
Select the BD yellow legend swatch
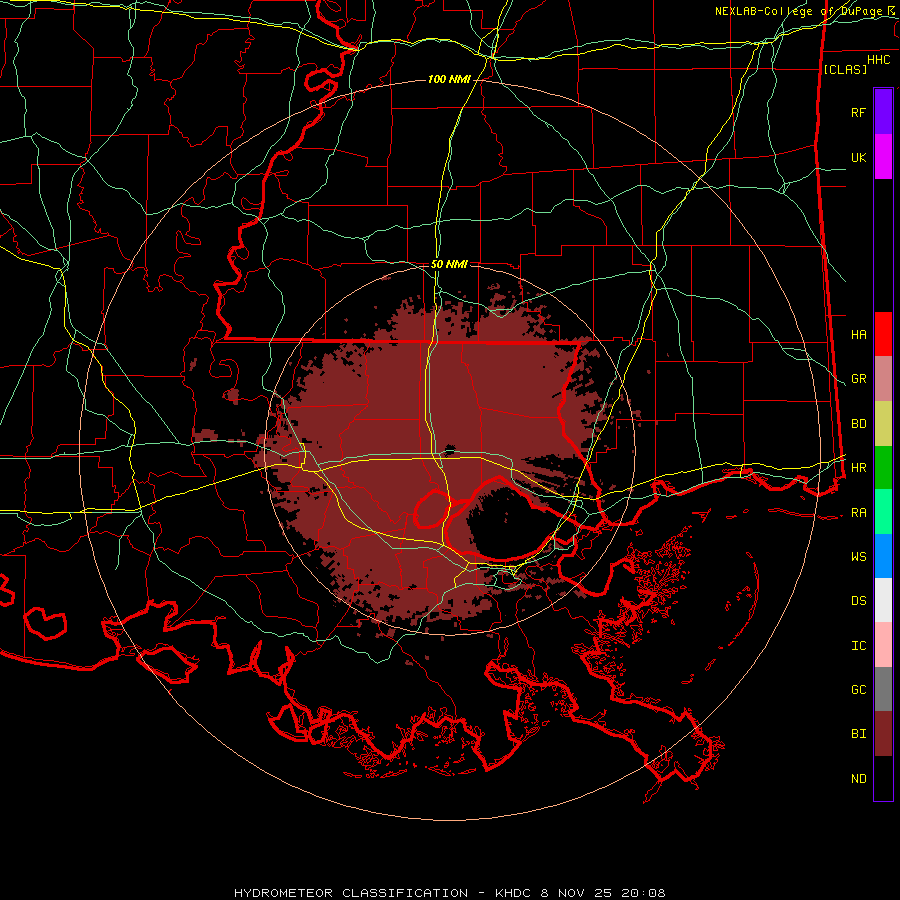pyautogui.click(x=883, y=423)
